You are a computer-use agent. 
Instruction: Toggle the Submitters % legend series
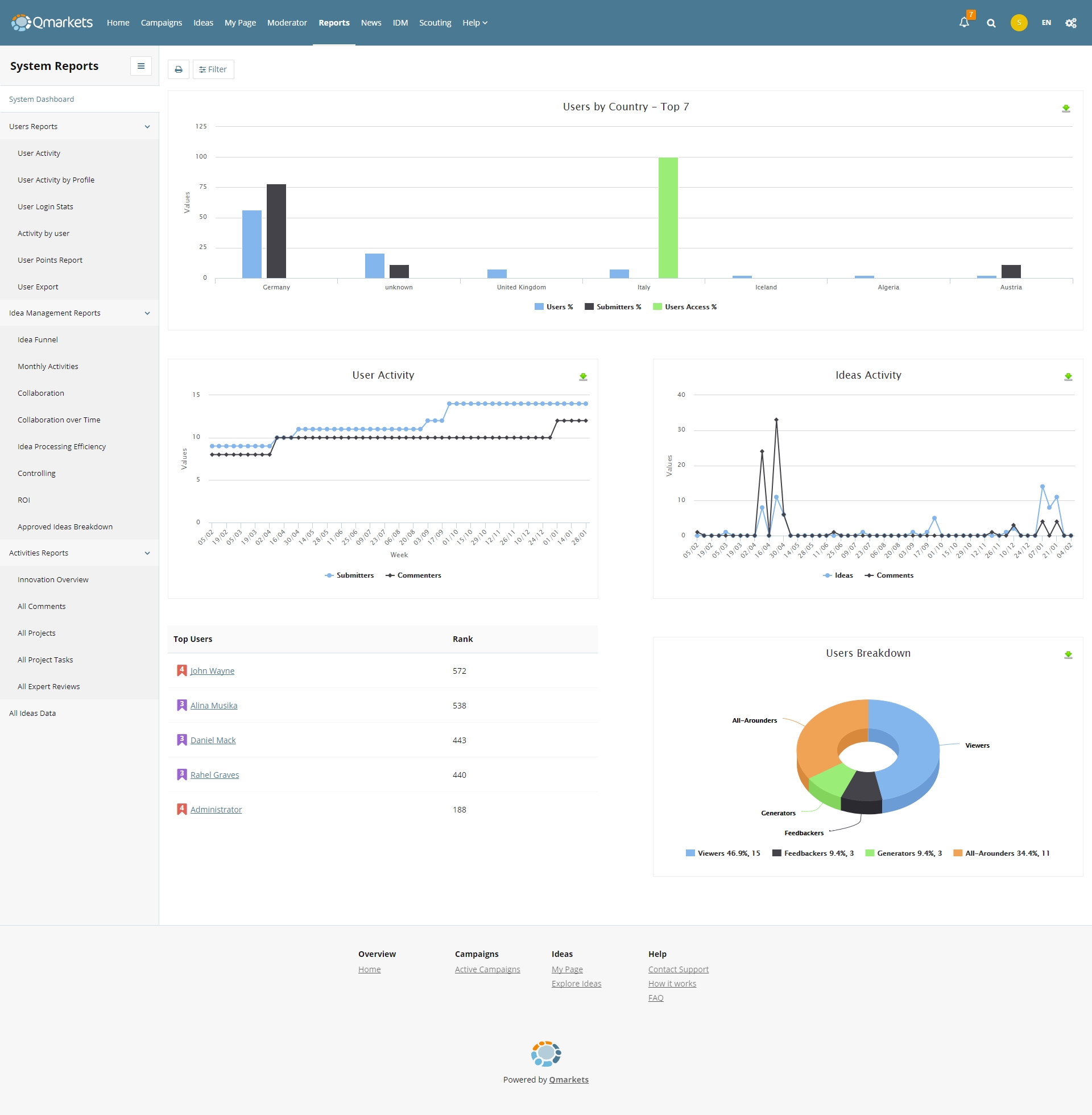coord(613,307)
